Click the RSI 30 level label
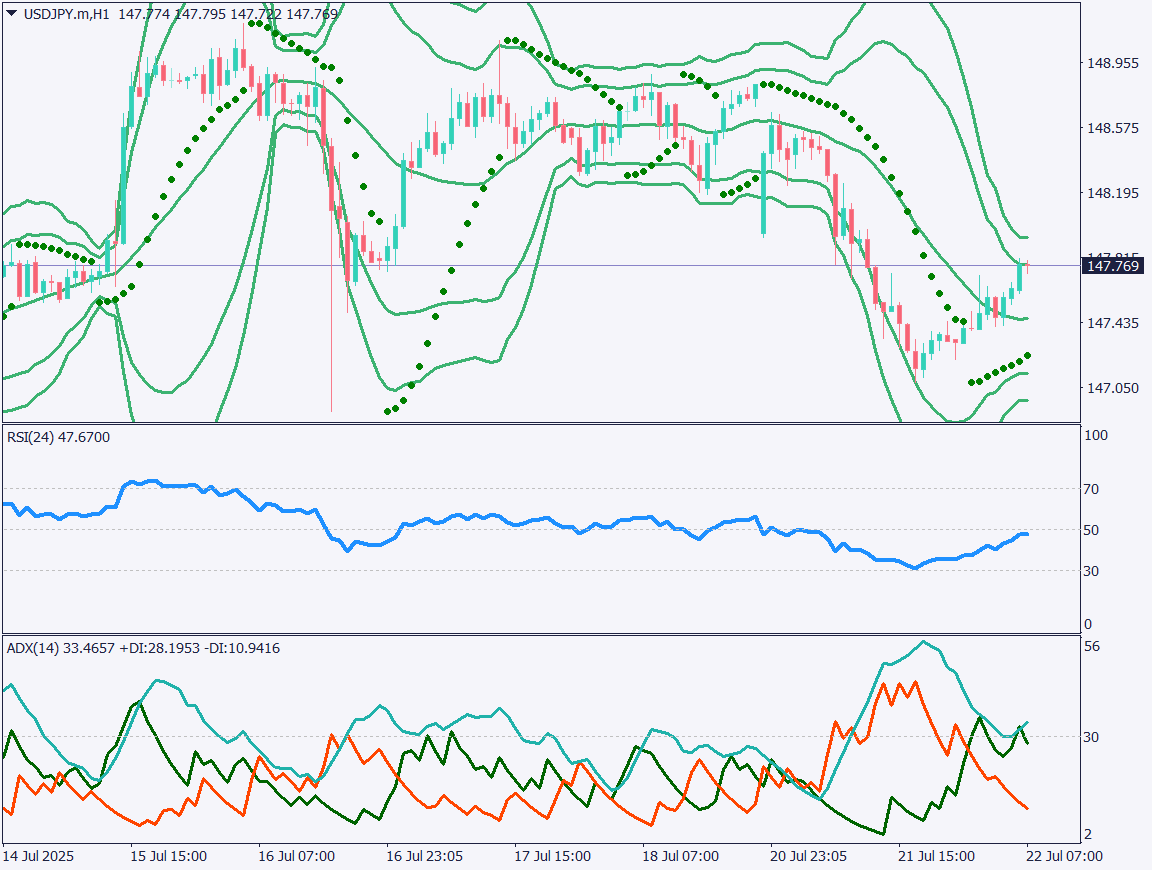This screenshot has width=1152, height=870. [1093, 571]
